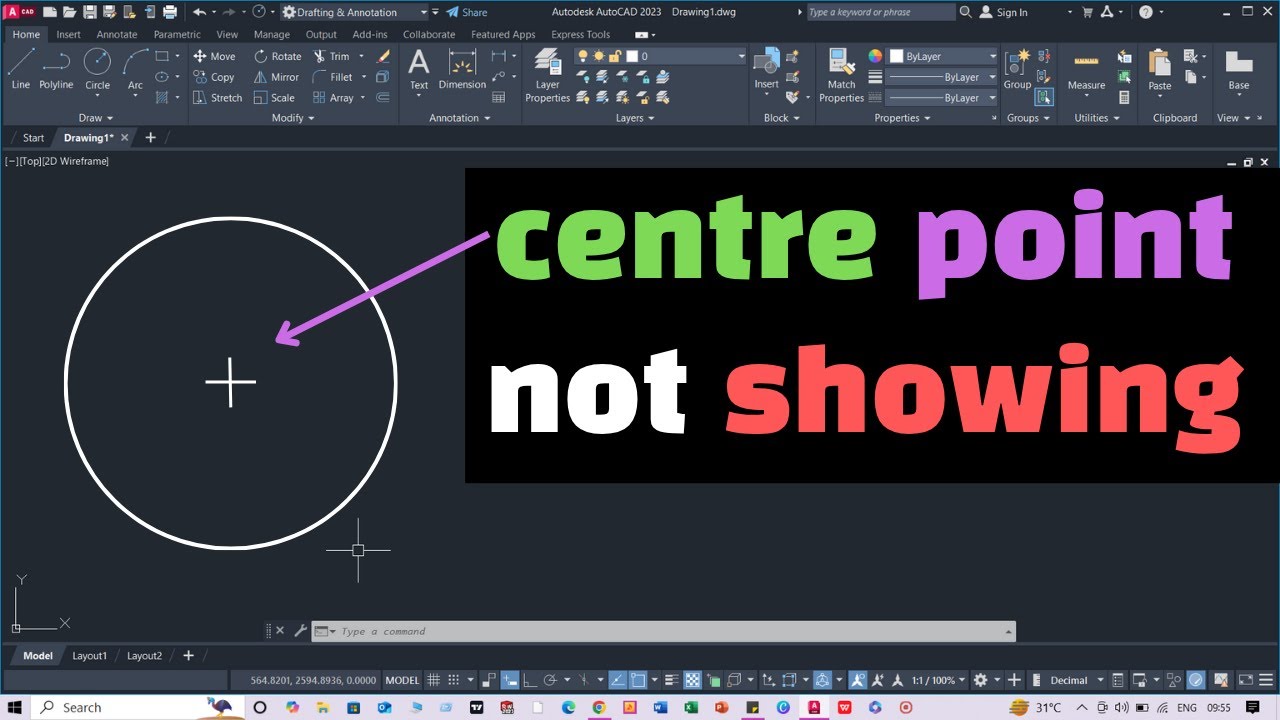Switch to the Layout1 tab
1280x720 pixels.
[89, 656]
